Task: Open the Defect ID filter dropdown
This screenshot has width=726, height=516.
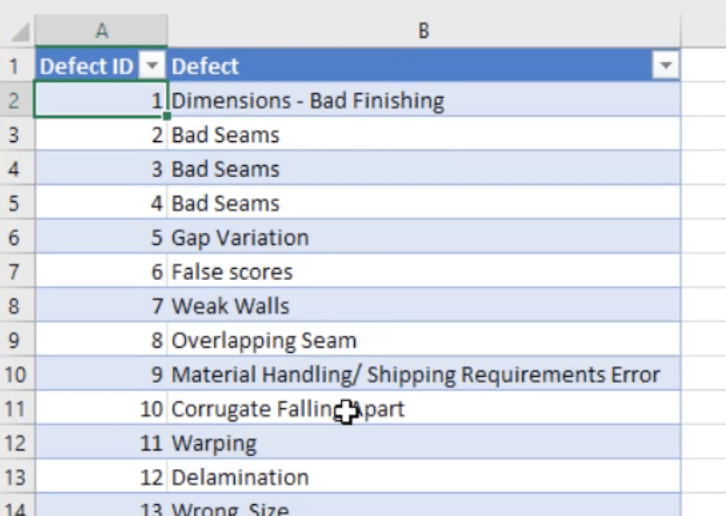Action: [x=152, y=66]
